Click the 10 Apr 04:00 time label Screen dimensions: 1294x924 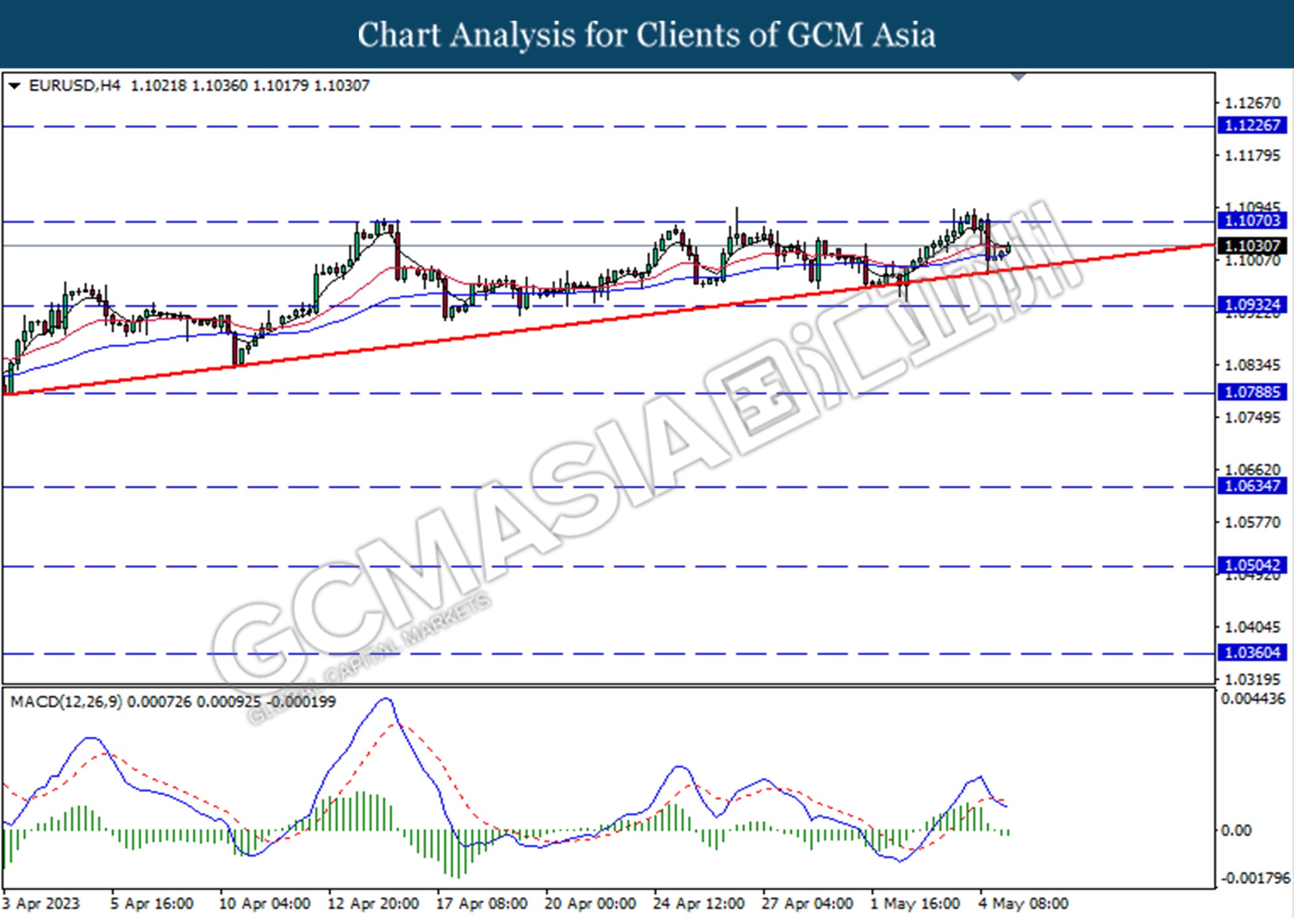[265, 903]
